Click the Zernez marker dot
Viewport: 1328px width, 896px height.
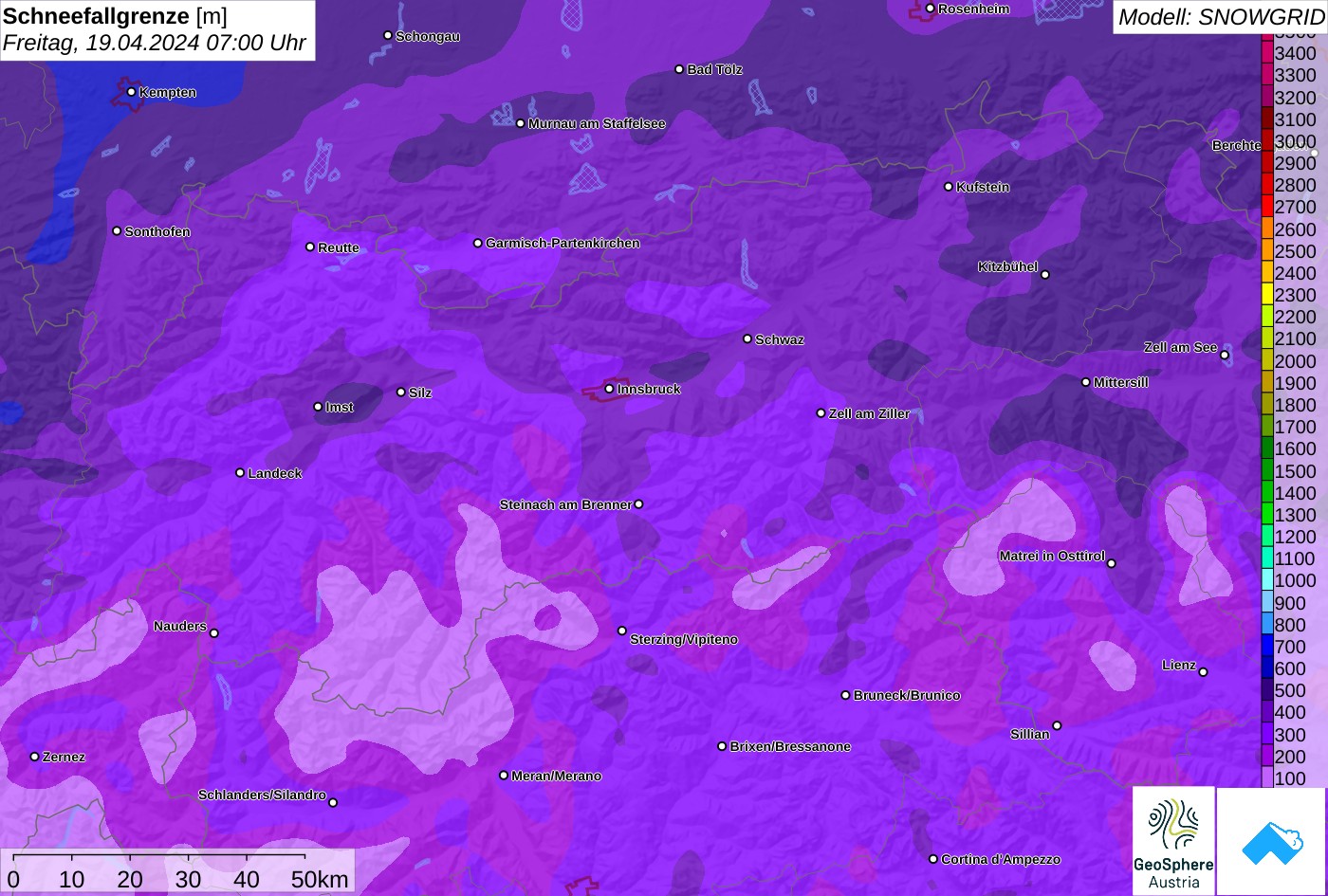click(34, 757)
